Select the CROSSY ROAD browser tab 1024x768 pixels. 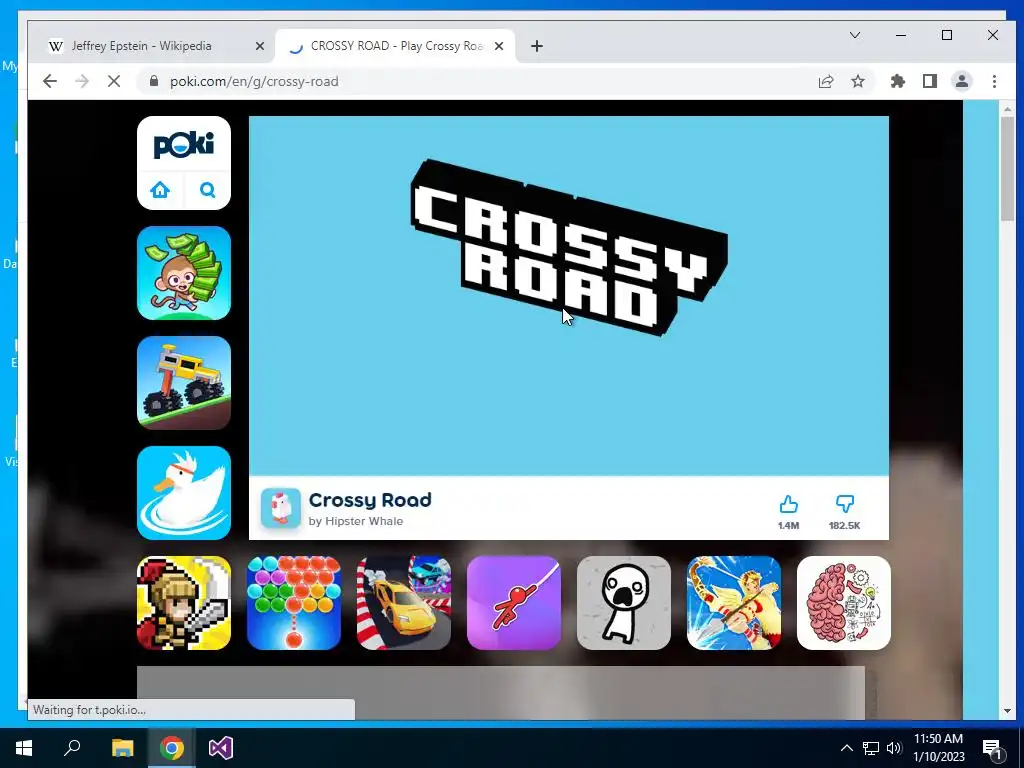click(x=395, y=46)
